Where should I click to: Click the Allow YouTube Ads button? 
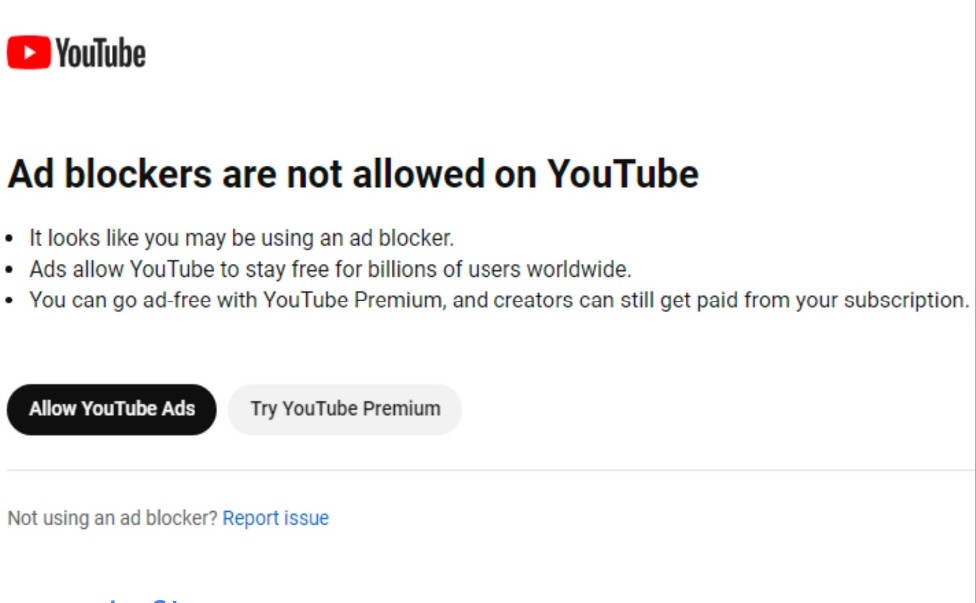(x=111, y=409)
